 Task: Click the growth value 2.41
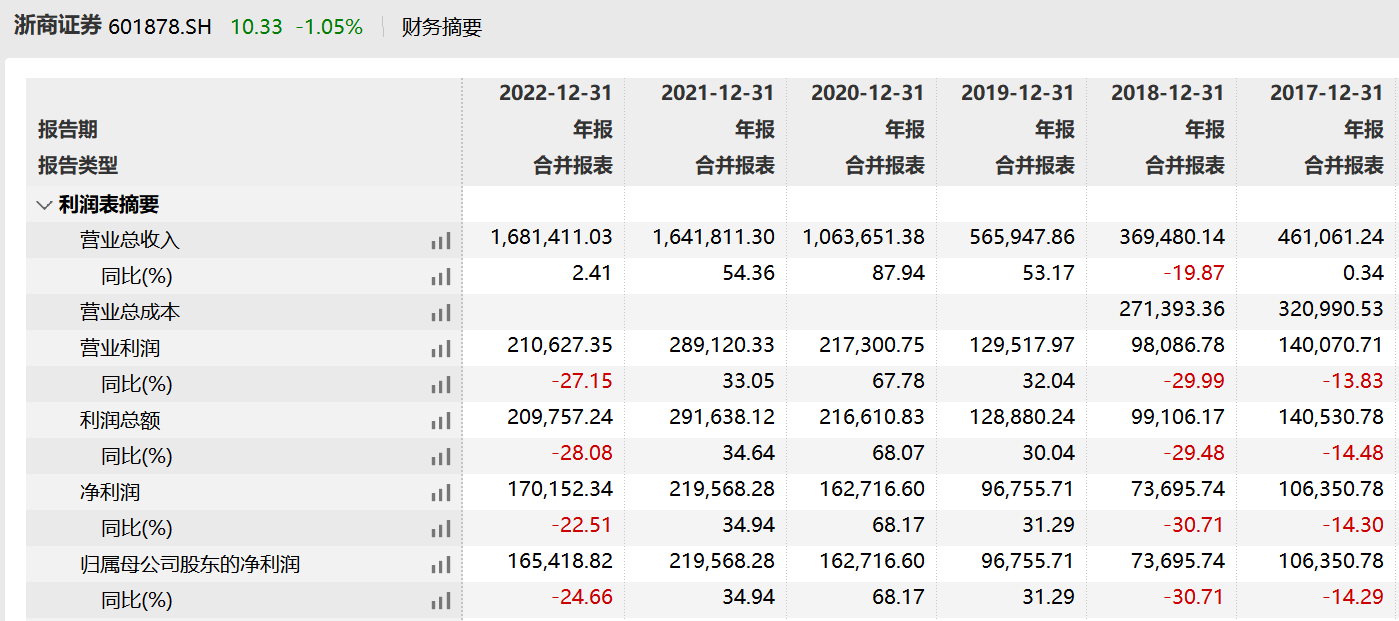coord(593,274)
